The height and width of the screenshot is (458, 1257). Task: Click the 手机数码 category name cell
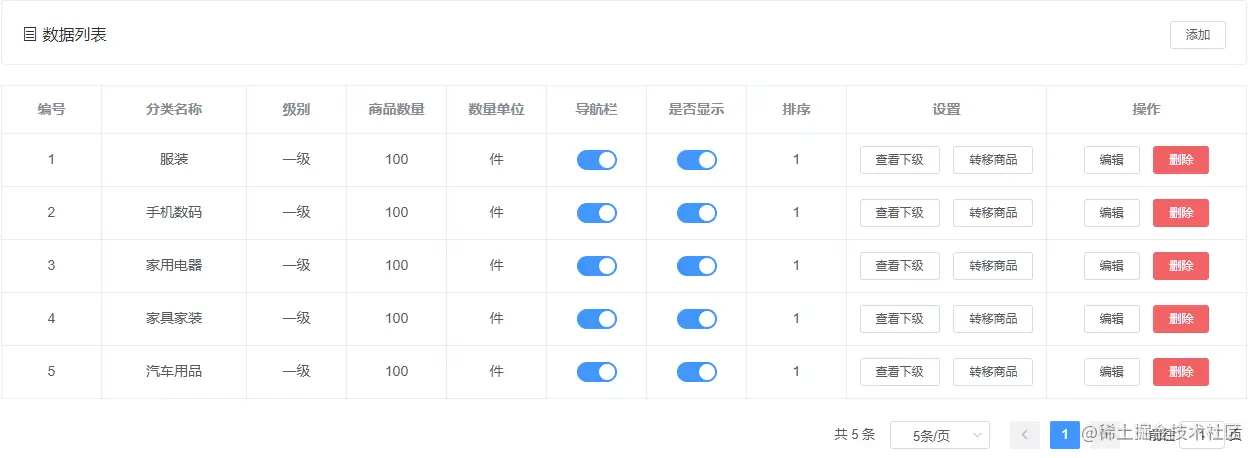[174, 213]
